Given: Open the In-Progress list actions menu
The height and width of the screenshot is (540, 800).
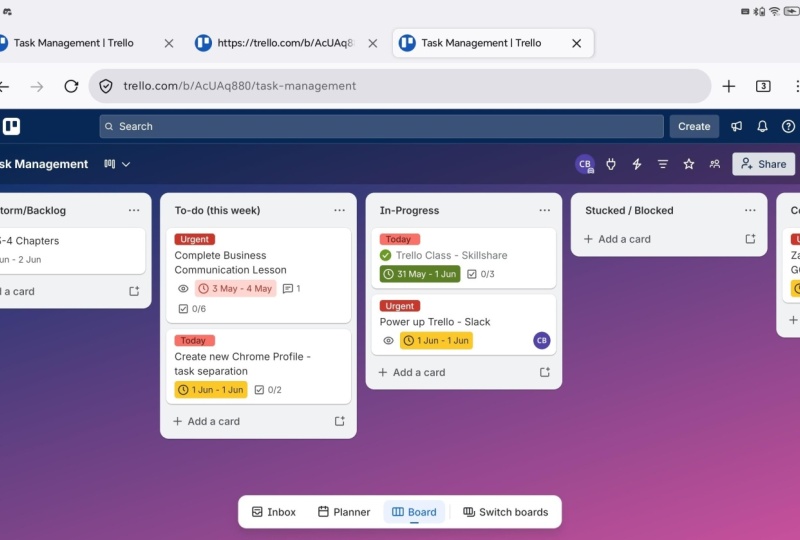Looking at the screenshot, I should coord(545,210).
